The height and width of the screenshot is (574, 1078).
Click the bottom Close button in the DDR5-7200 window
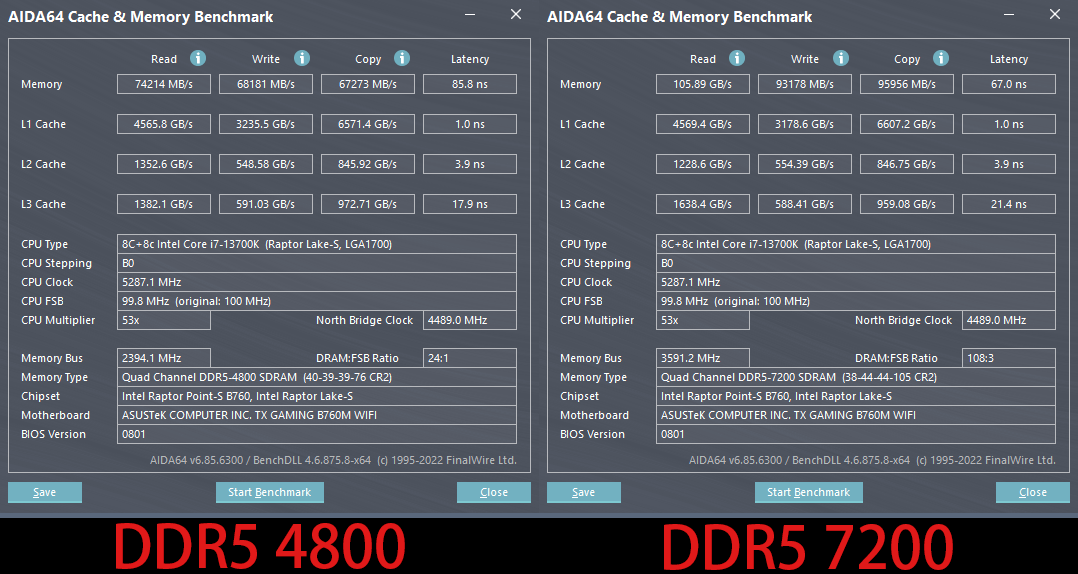click(x=1032, y=492)
